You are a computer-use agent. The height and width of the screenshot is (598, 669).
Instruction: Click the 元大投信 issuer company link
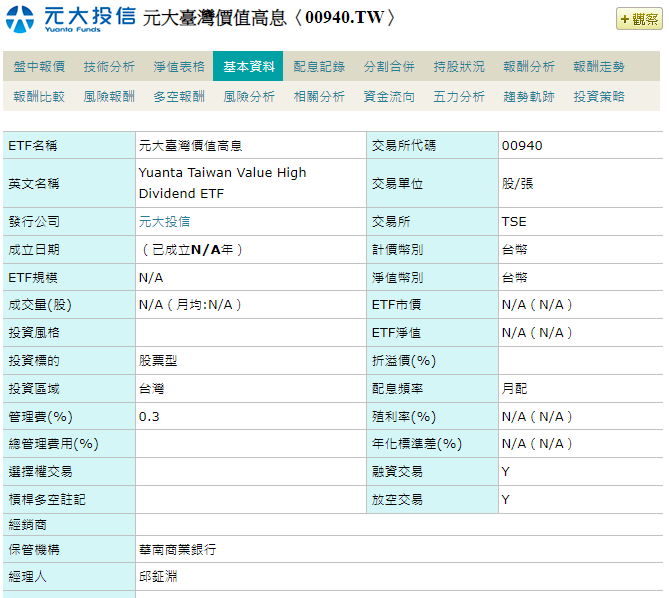pyautogui.click(x=164, y=222)
